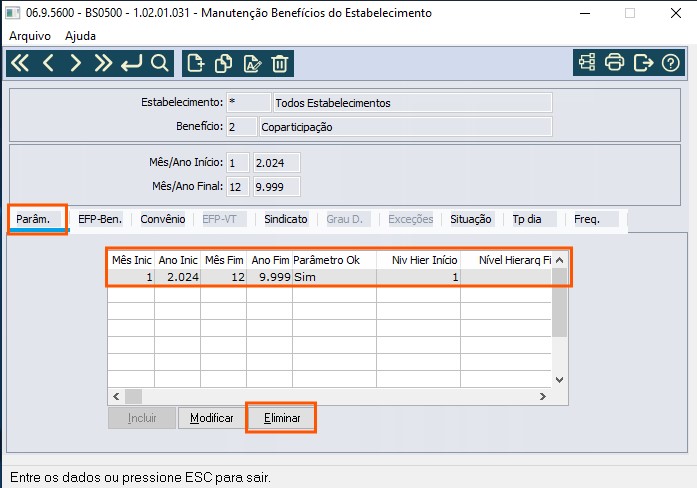Open the search magnifier icon
697x488 pixels.
pos(160,63)
